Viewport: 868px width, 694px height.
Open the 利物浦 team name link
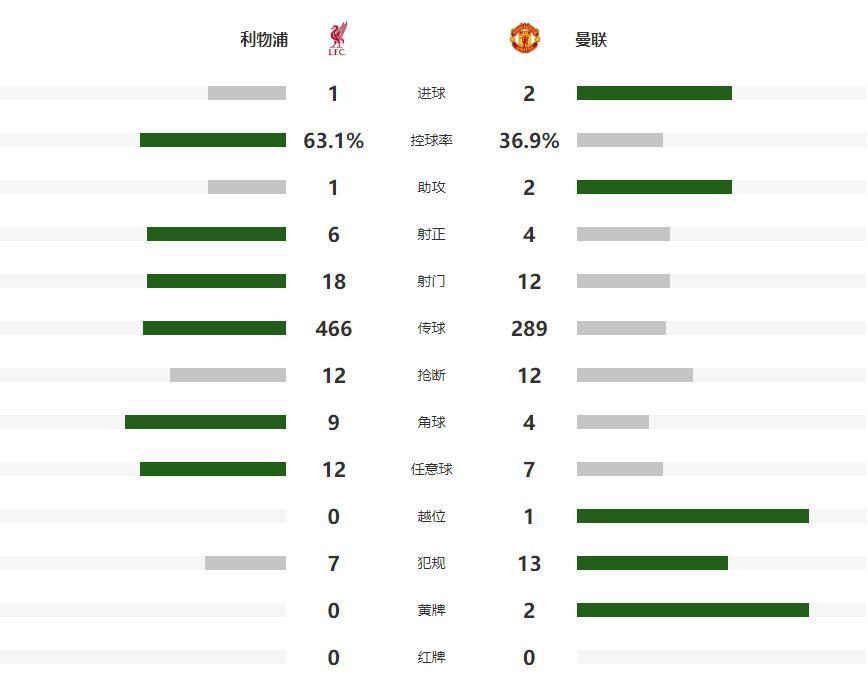point(264,40)
